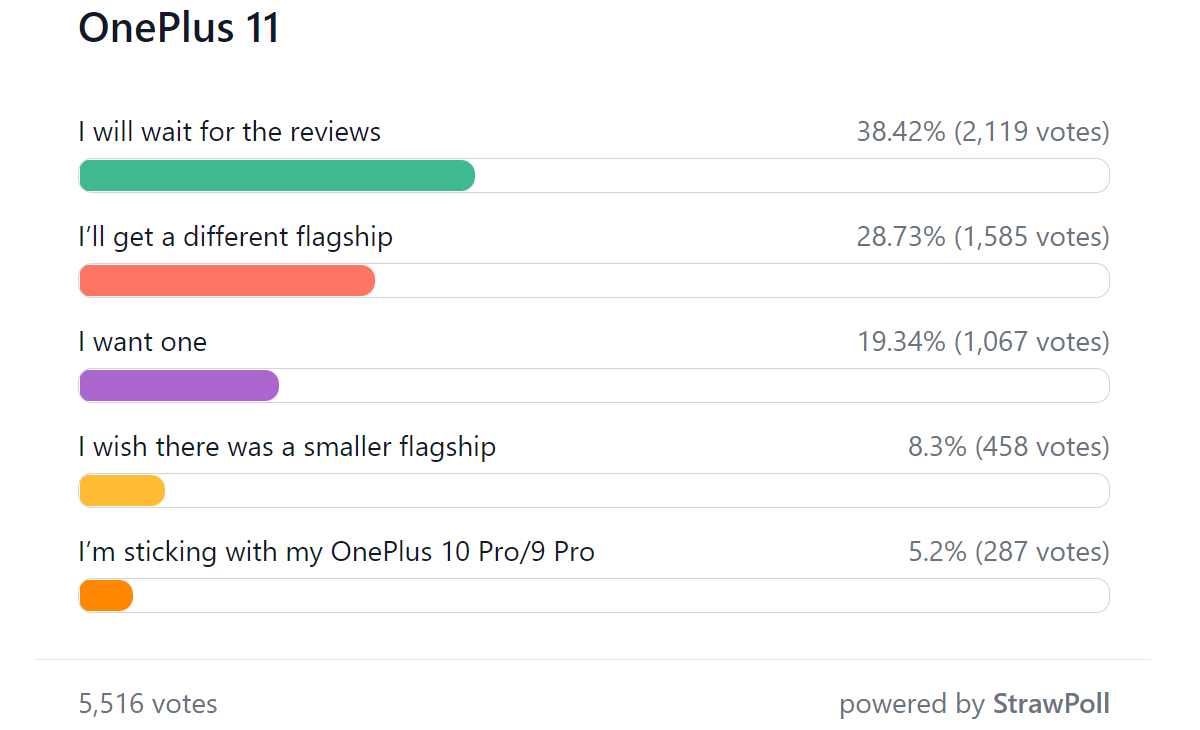Click the green bar for waiting reviews

(277, 176)
